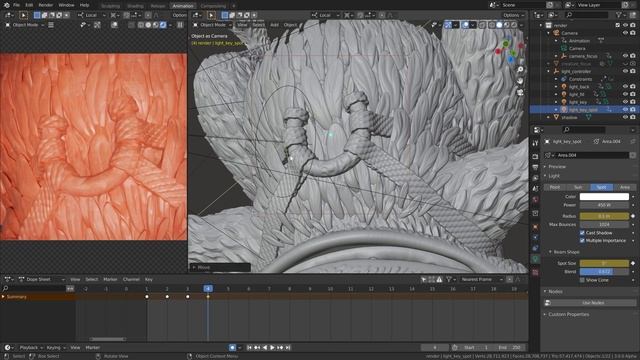Open the Render menu
The width and height of the screenshot is (640, 360).
46,5
